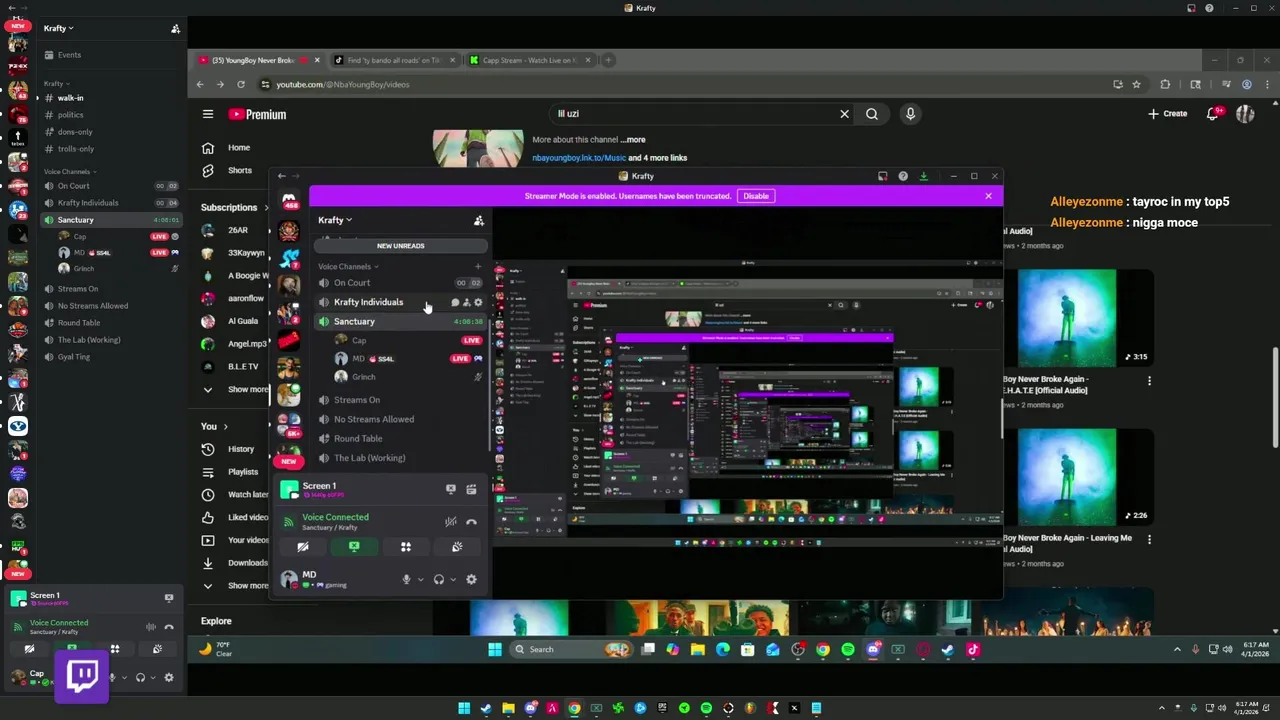Open Krafty server menu in left Discord window
The image size is (1280, 720).
(x=58, y=28)
